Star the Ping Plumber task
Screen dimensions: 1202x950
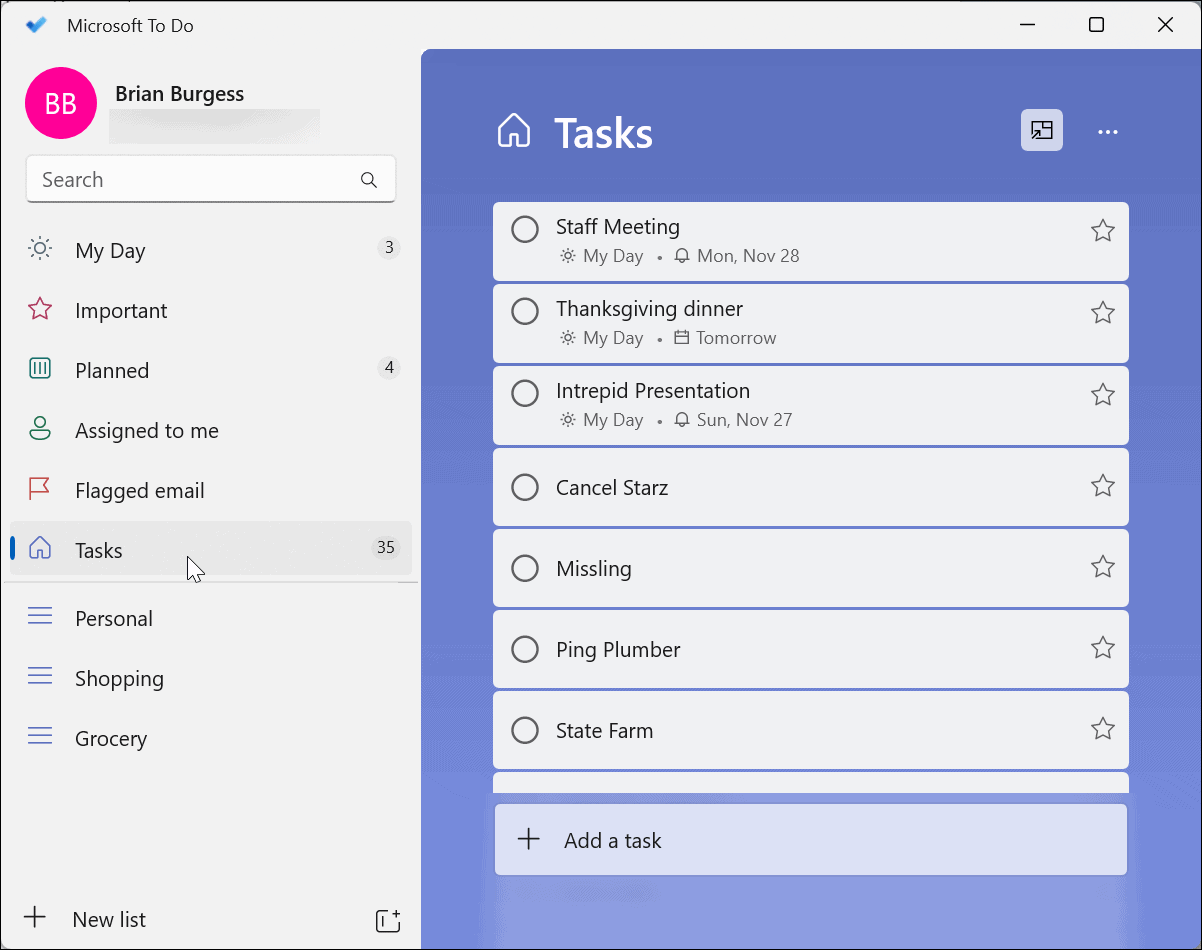[x=1102, y=649]
